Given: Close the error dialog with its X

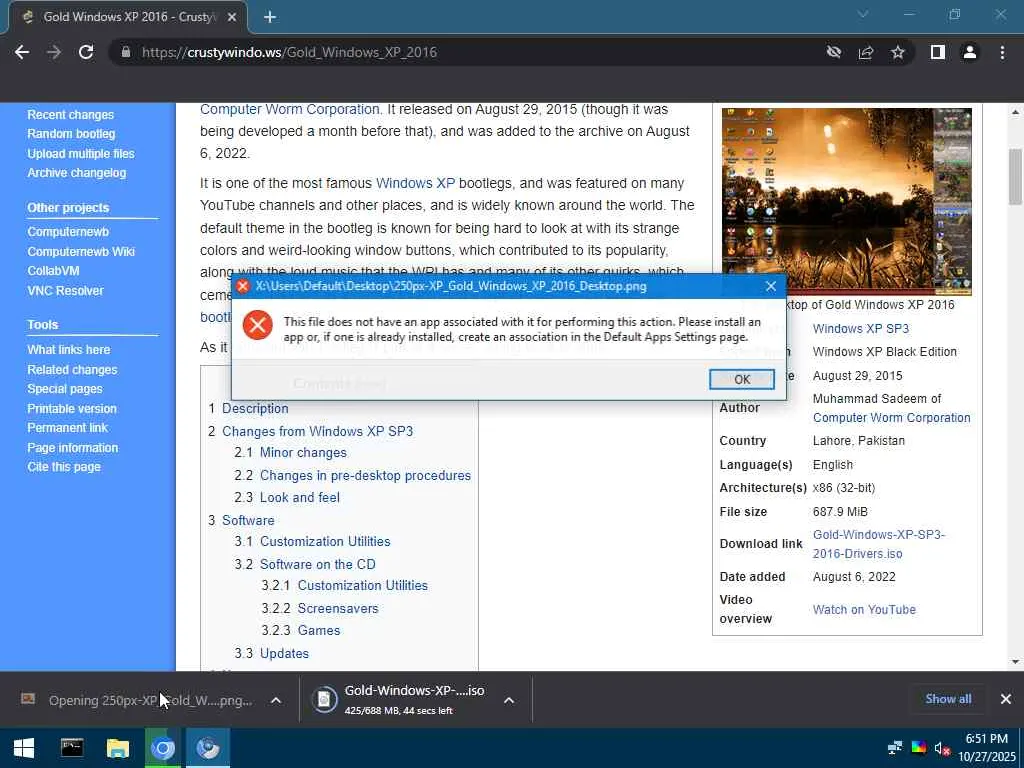Looking at the screenshot, I should click(771, 286).
